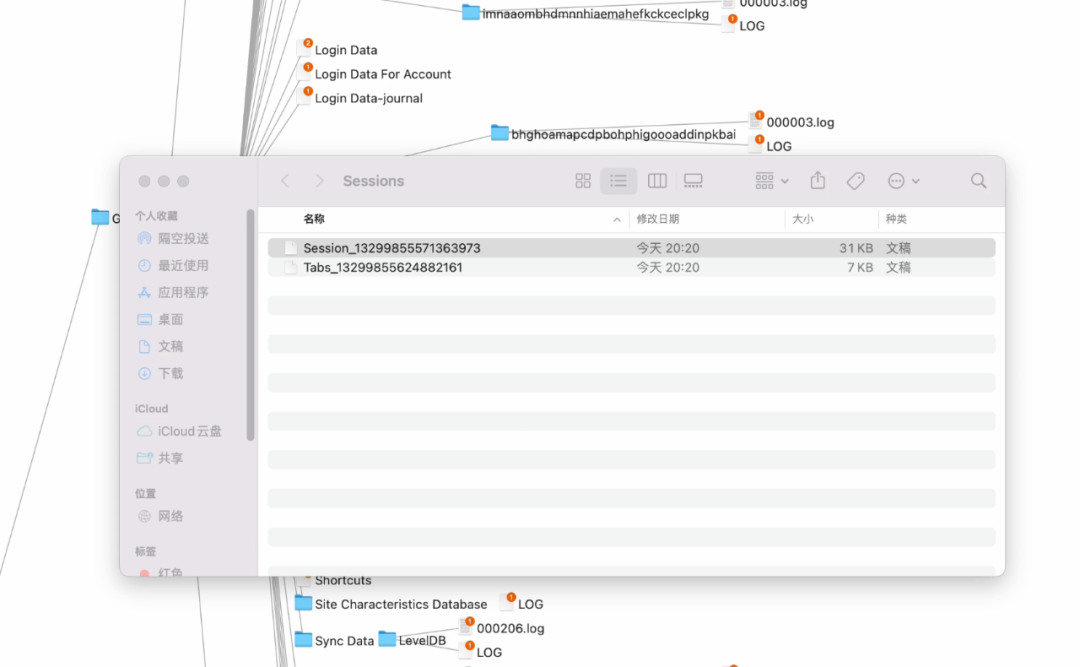Viewport: 1080px width, 667px height.
Task: Open the group-by dropdown
Action: 772,181
